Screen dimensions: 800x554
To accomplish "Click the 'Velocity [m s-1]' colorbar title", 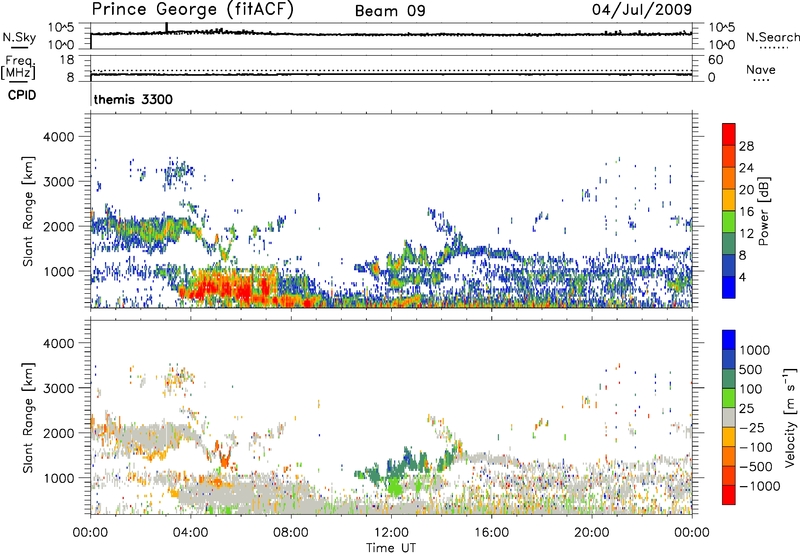I will pos(790,417).
